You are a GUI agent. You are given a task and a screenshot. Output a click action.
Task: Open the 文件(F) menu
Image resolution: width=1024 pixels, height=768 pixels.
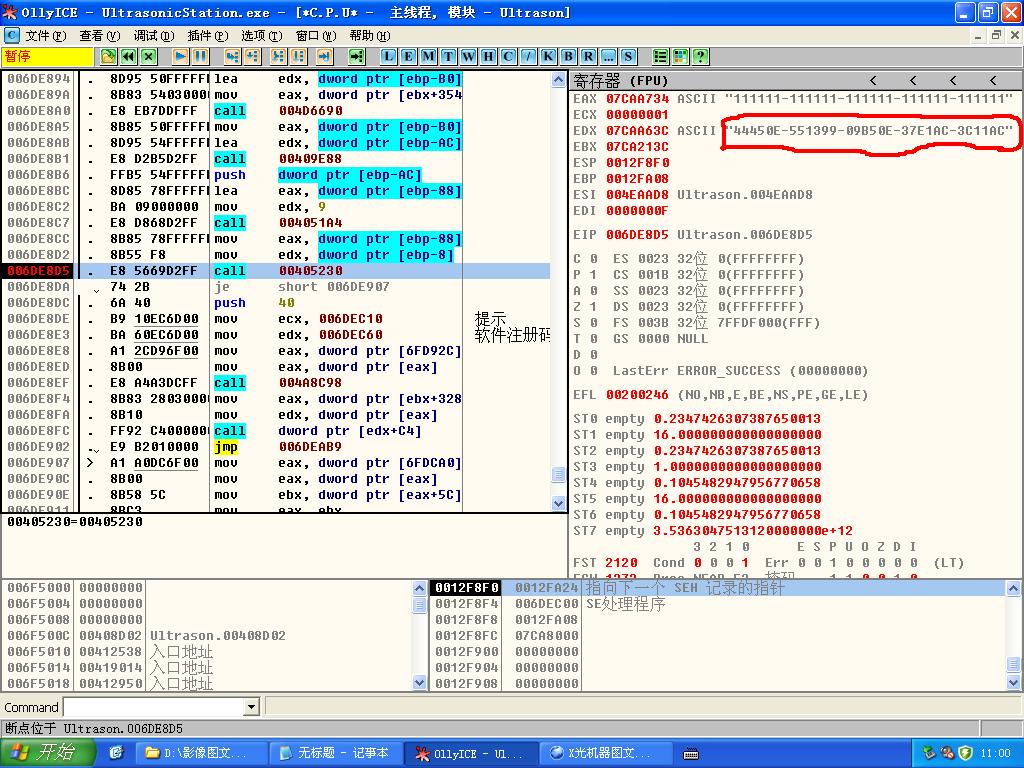tap(46, 36)
